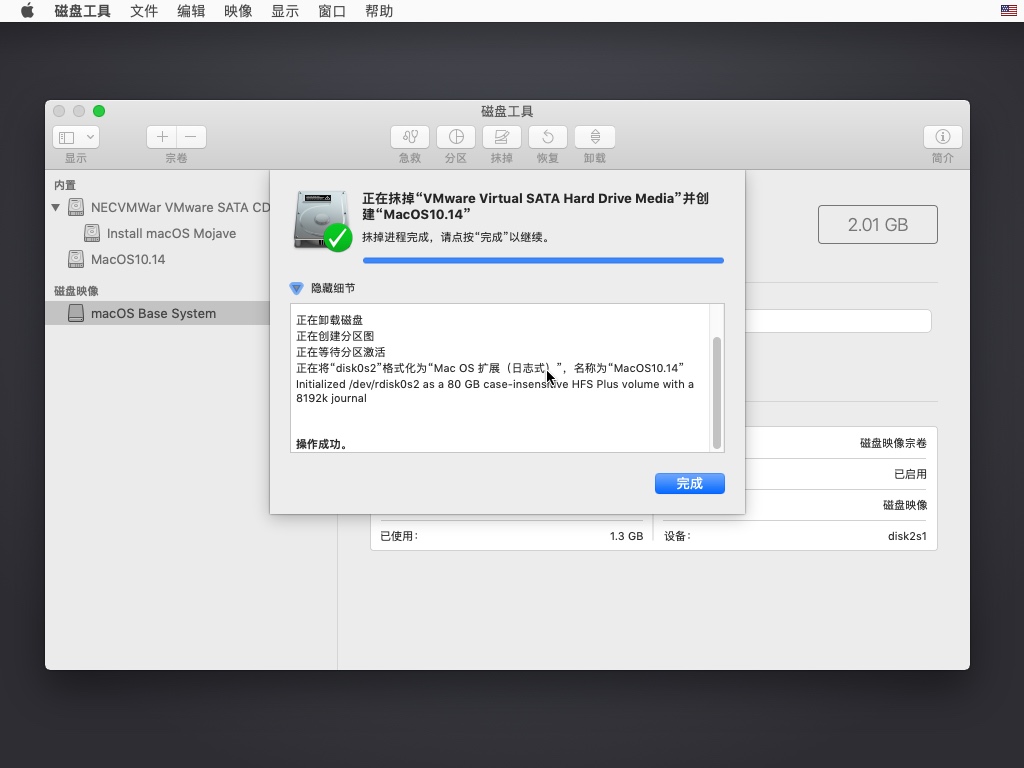Click the NECVMWar drive icon in sidebar

[x=76, y=207]
